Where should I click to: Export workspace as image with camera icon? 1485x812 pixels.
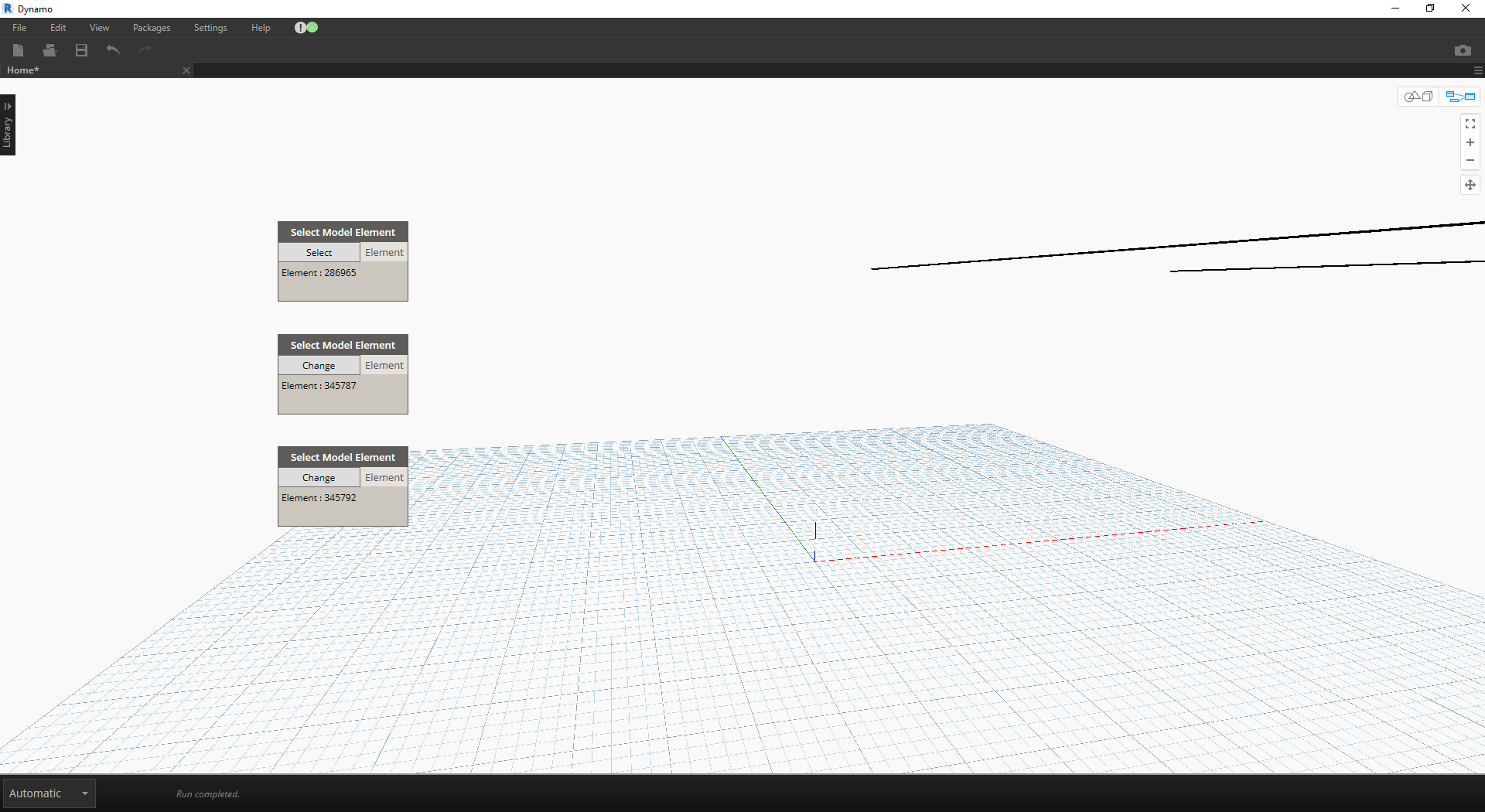[x=1463, y=50]
